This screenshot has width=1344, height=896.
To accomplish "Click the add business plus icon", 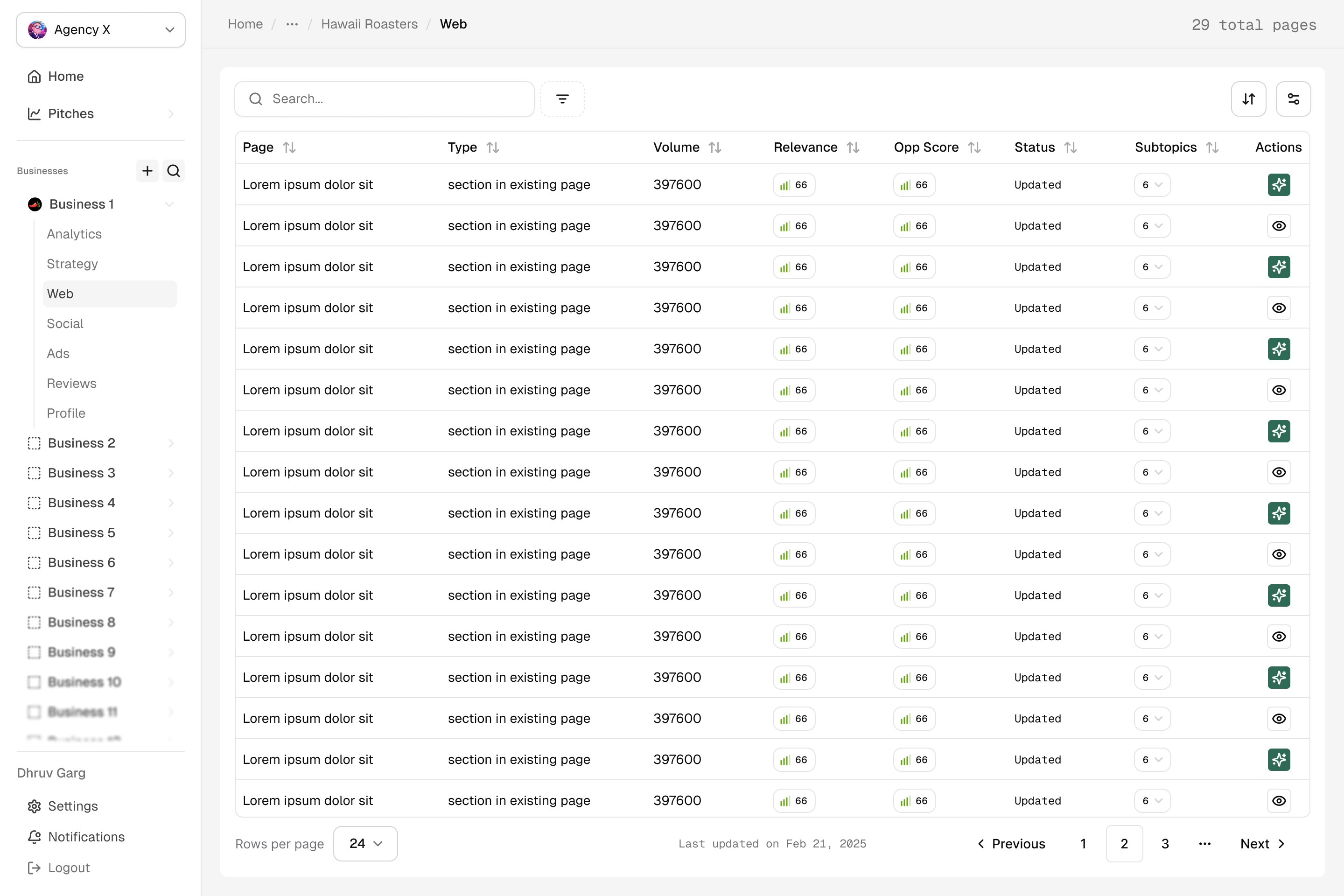I will click(x=147, y=171).
